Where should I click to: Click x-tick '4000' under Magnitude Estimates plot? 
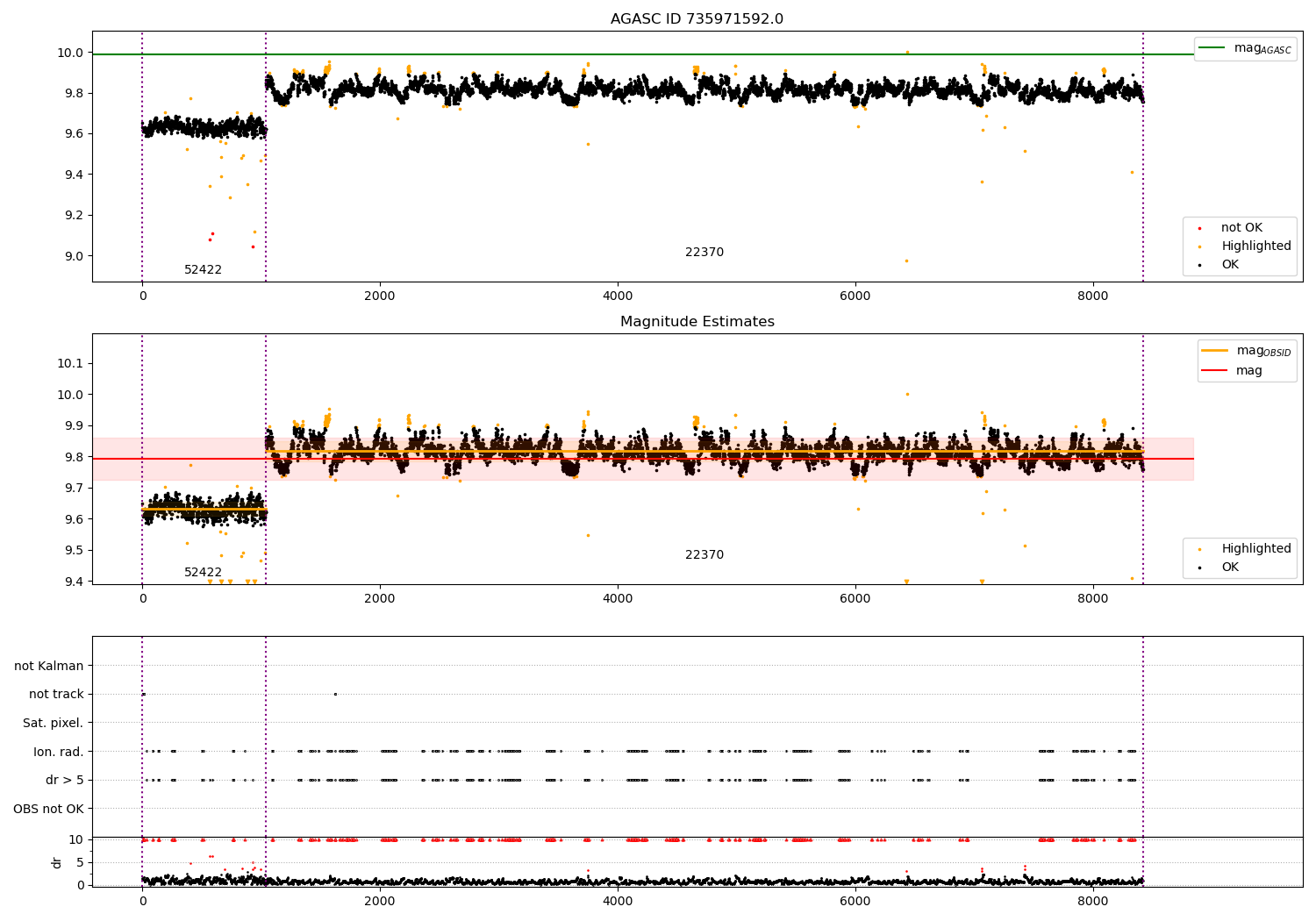[x=618, y=598]
